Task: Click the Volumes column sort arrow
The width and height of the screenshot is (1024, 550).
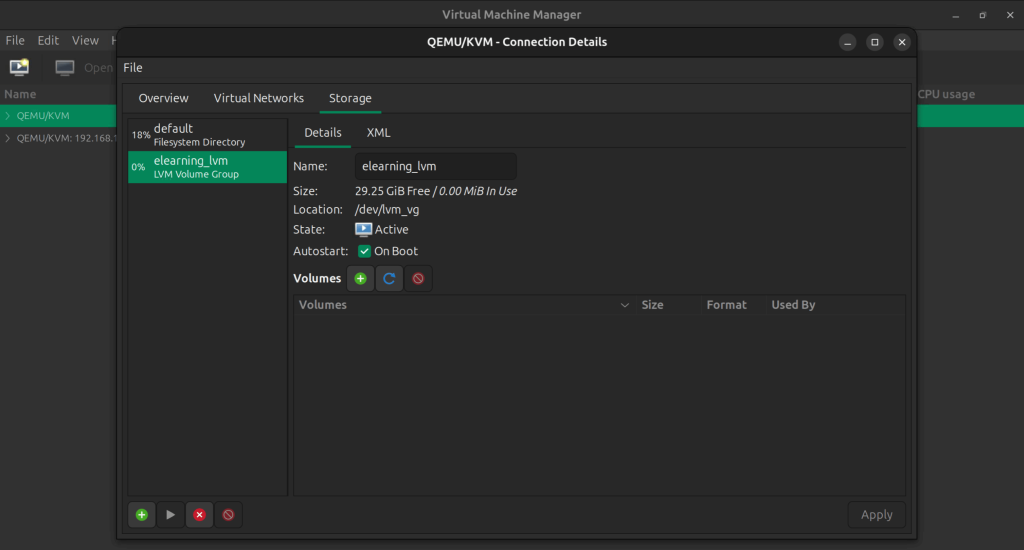Action: 624,305
